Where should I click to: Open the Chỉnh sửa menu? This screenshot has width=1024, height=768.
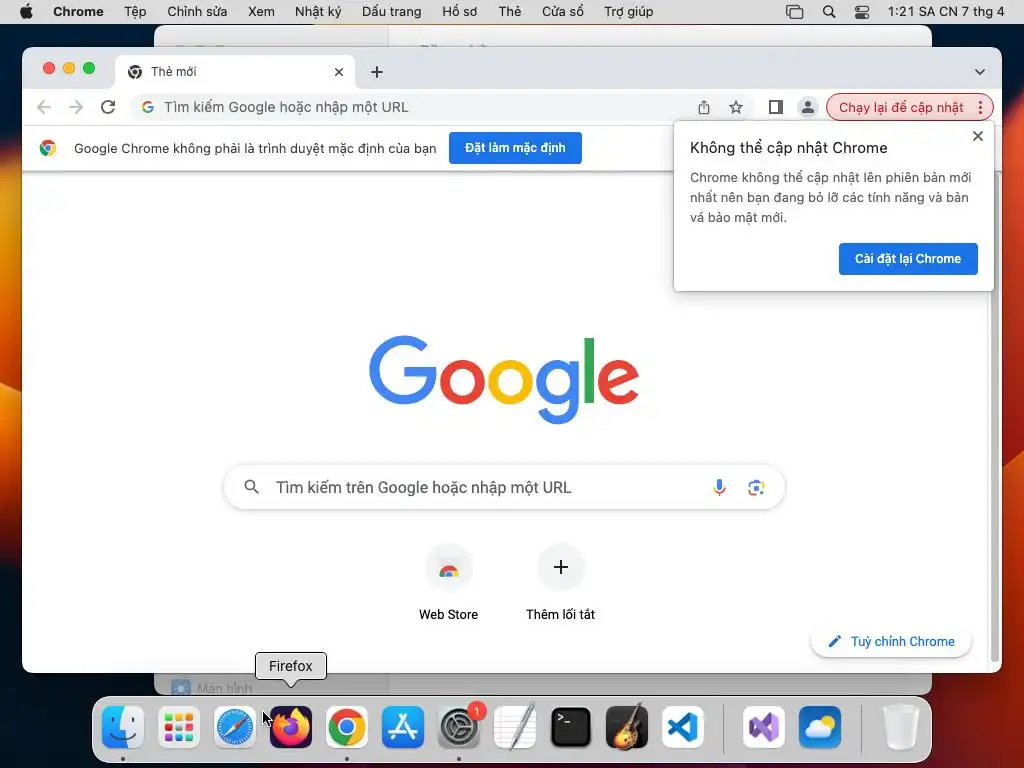click(197, 12)
